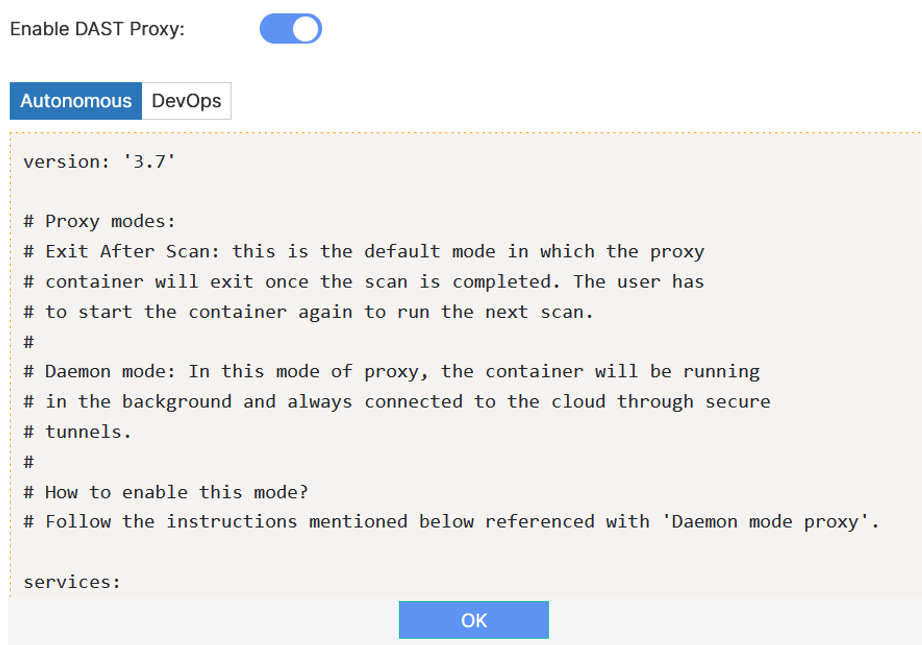Click the version: '3.7' line
This screenshot has width=922, height=645.
point(99,161)
